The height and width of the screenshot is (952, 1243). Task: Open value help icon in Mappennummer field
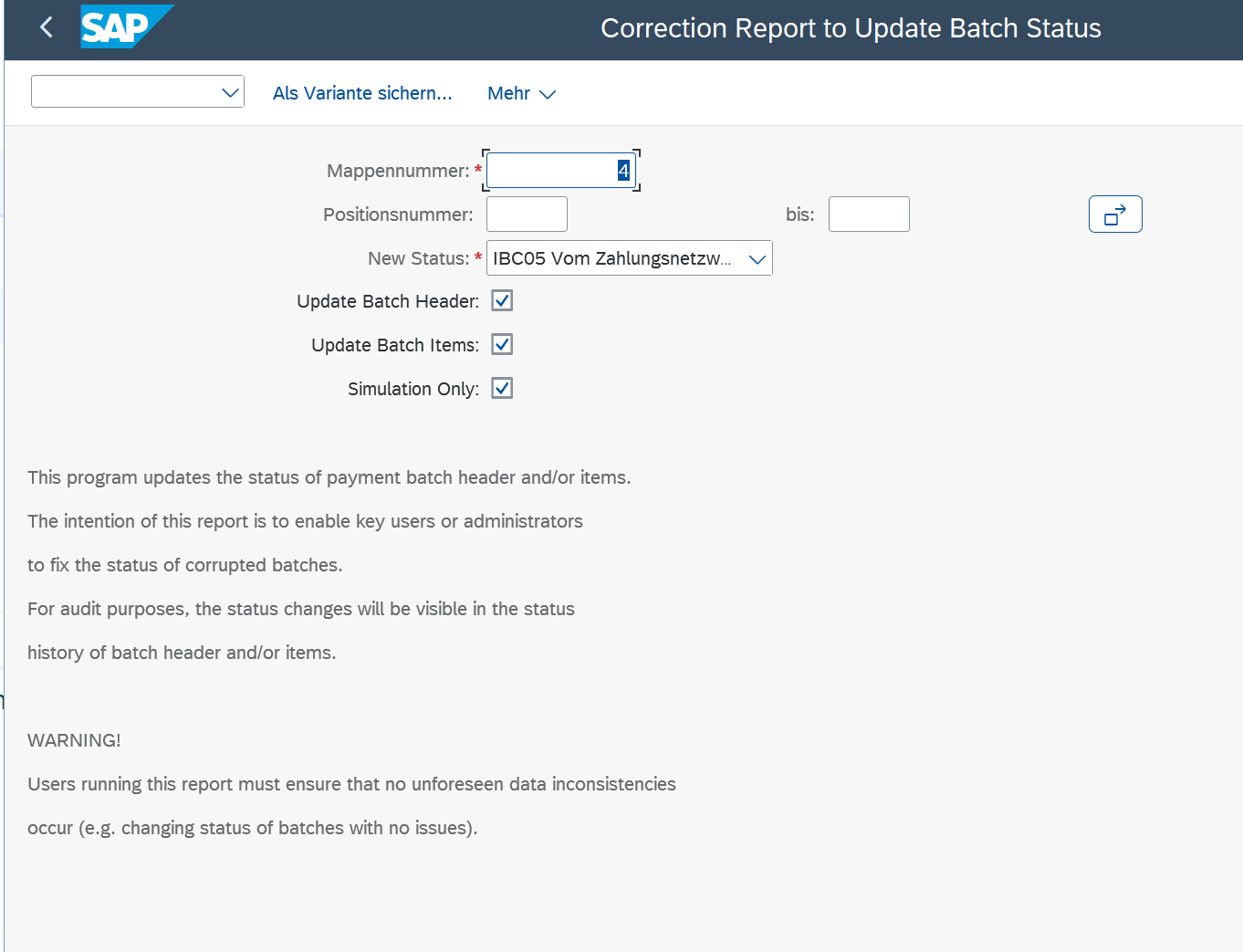click(623, 171)
